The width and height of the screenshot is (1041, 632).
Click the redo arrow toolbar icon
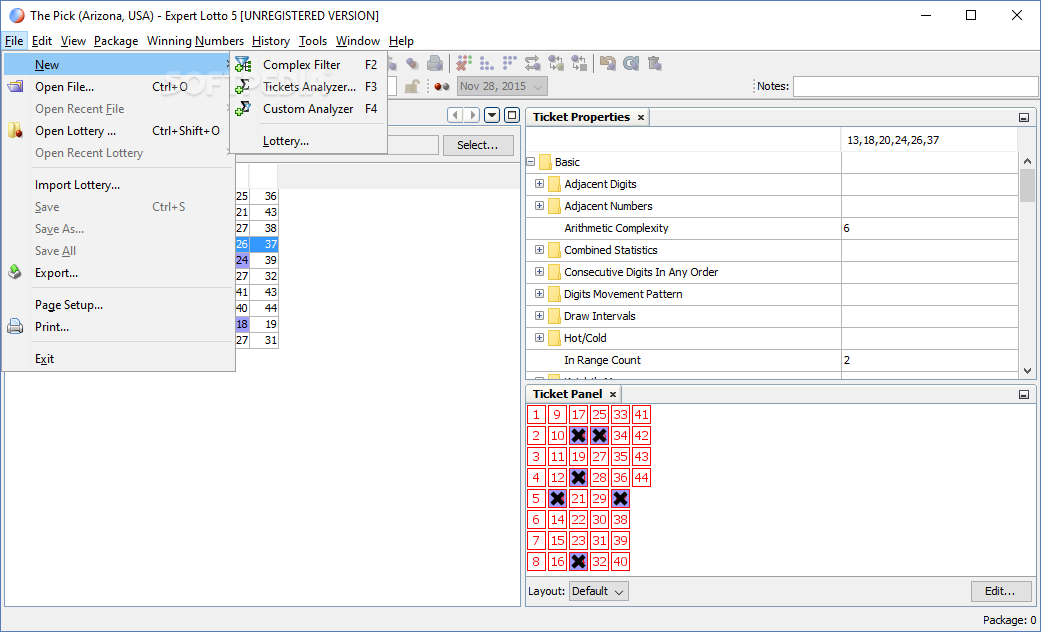coord(631,64)
